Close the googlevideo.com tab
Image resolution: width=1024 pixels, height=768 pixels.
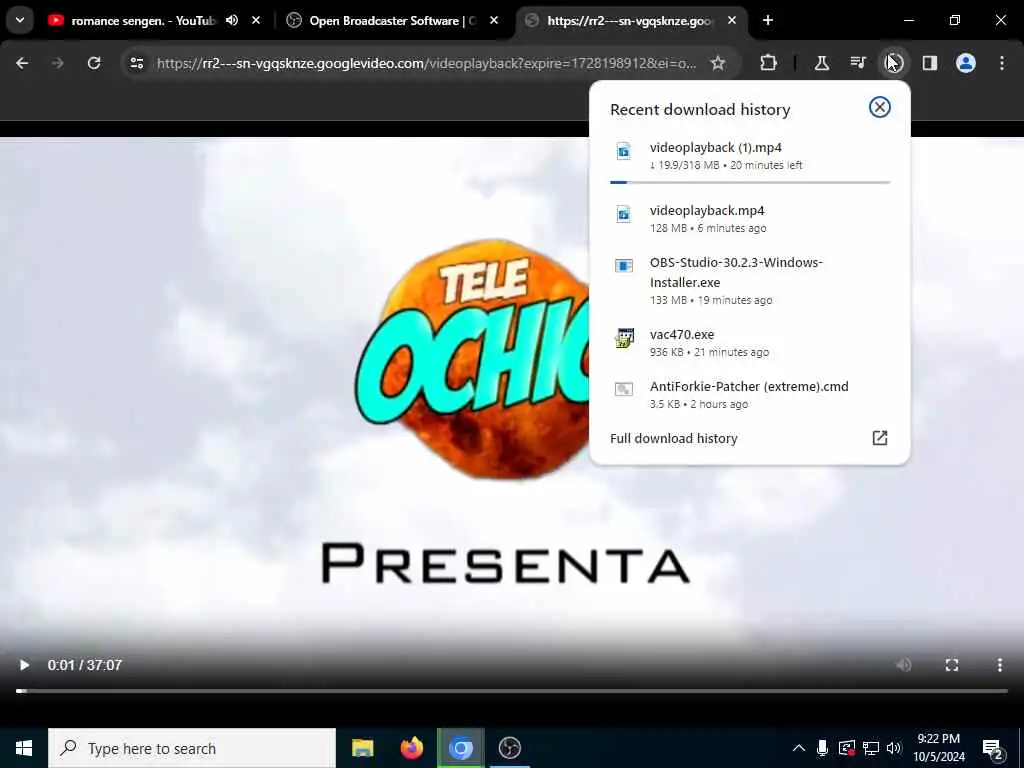732,20
